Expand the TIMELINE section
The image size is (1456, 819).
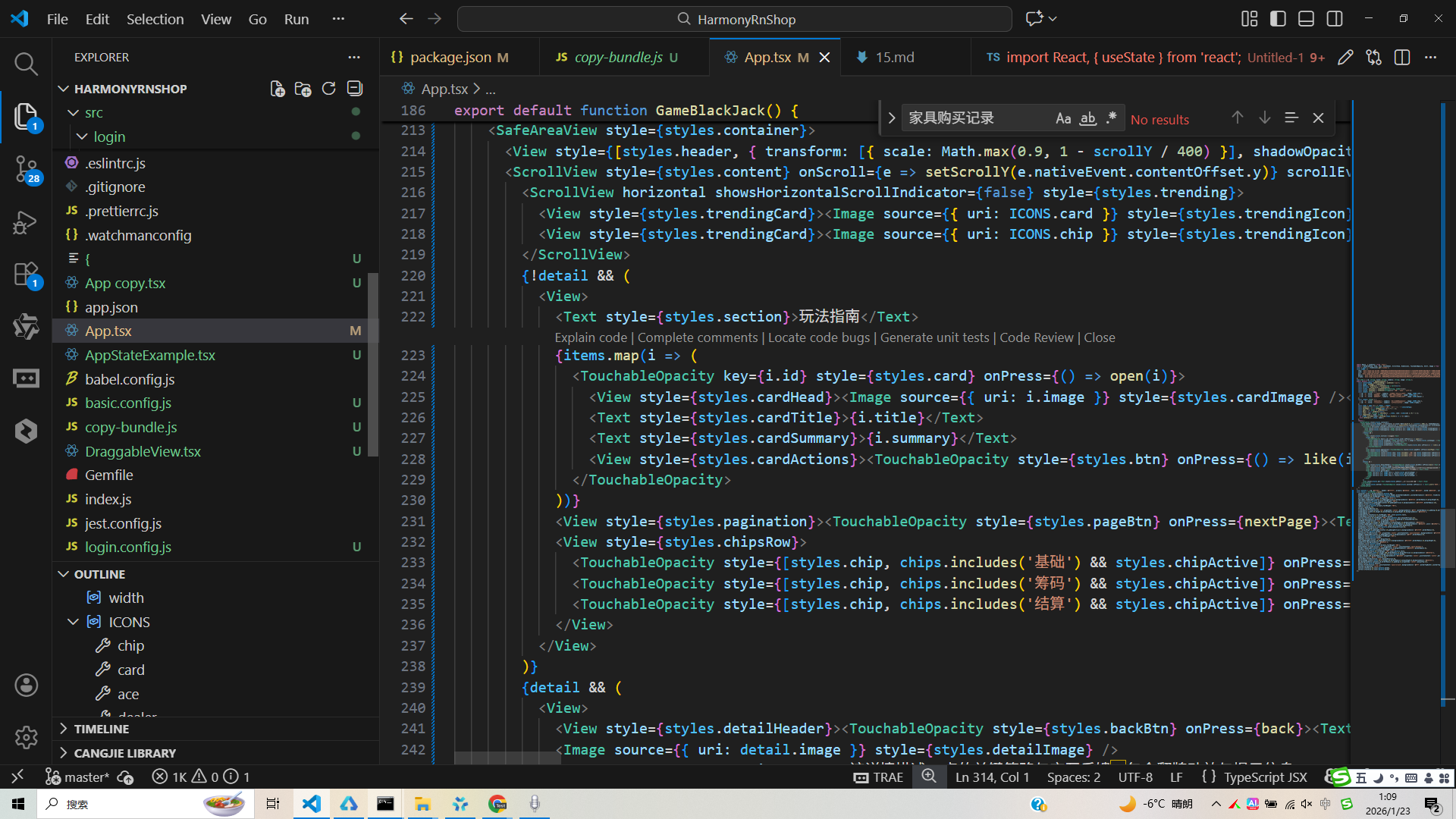[102, 729]
